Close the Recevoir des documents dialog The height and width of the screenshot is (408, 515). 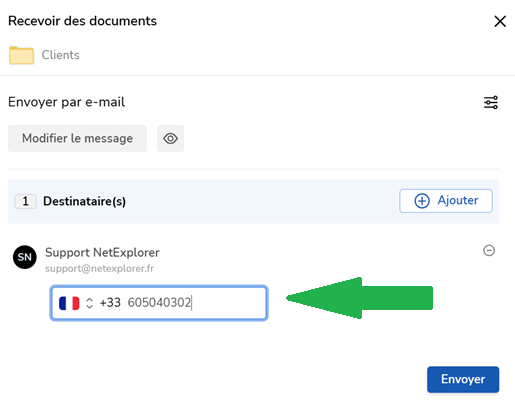(x=500, y=21)
